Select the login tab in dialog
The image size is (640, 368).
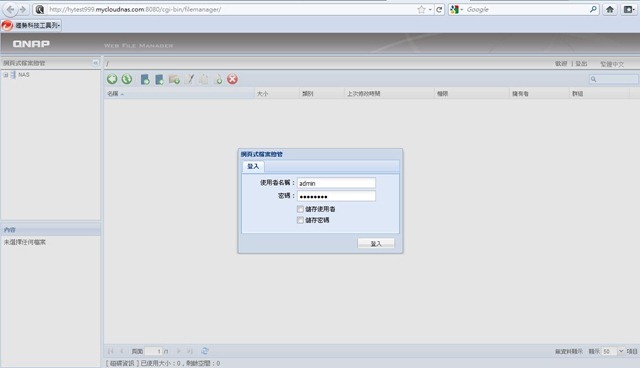tap(253, 166)
